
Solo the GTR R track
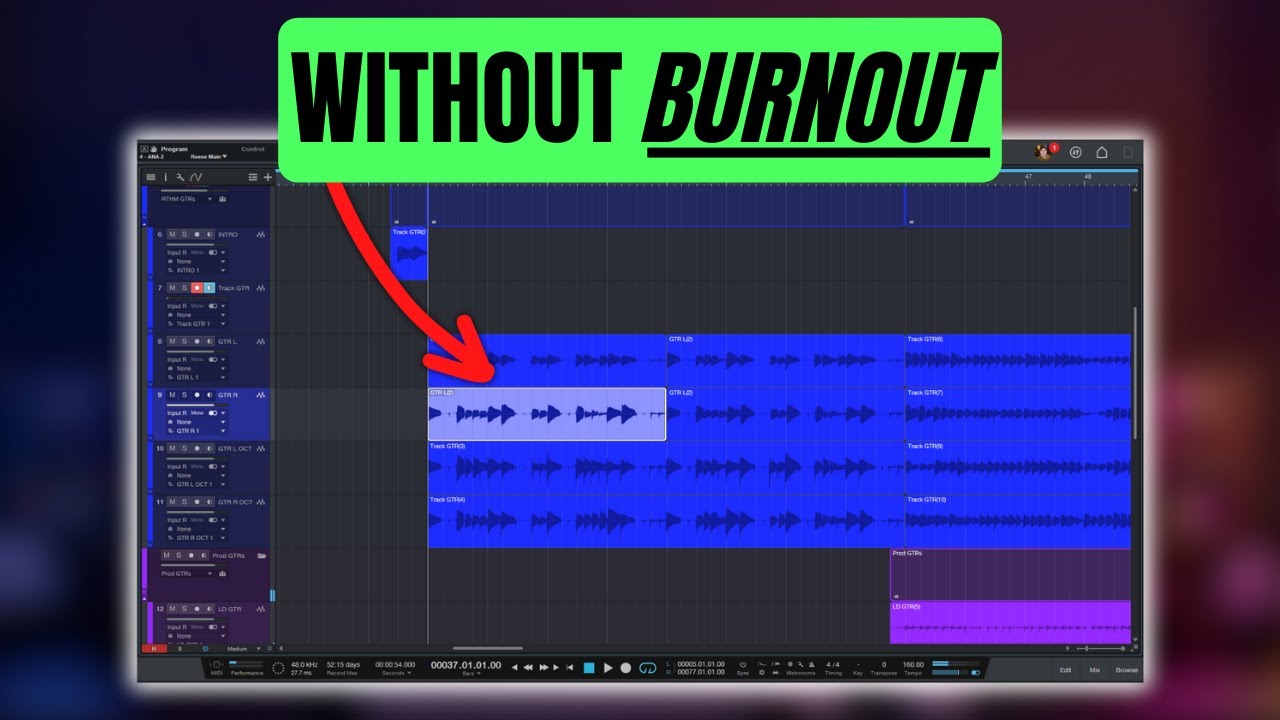(184, 395)
